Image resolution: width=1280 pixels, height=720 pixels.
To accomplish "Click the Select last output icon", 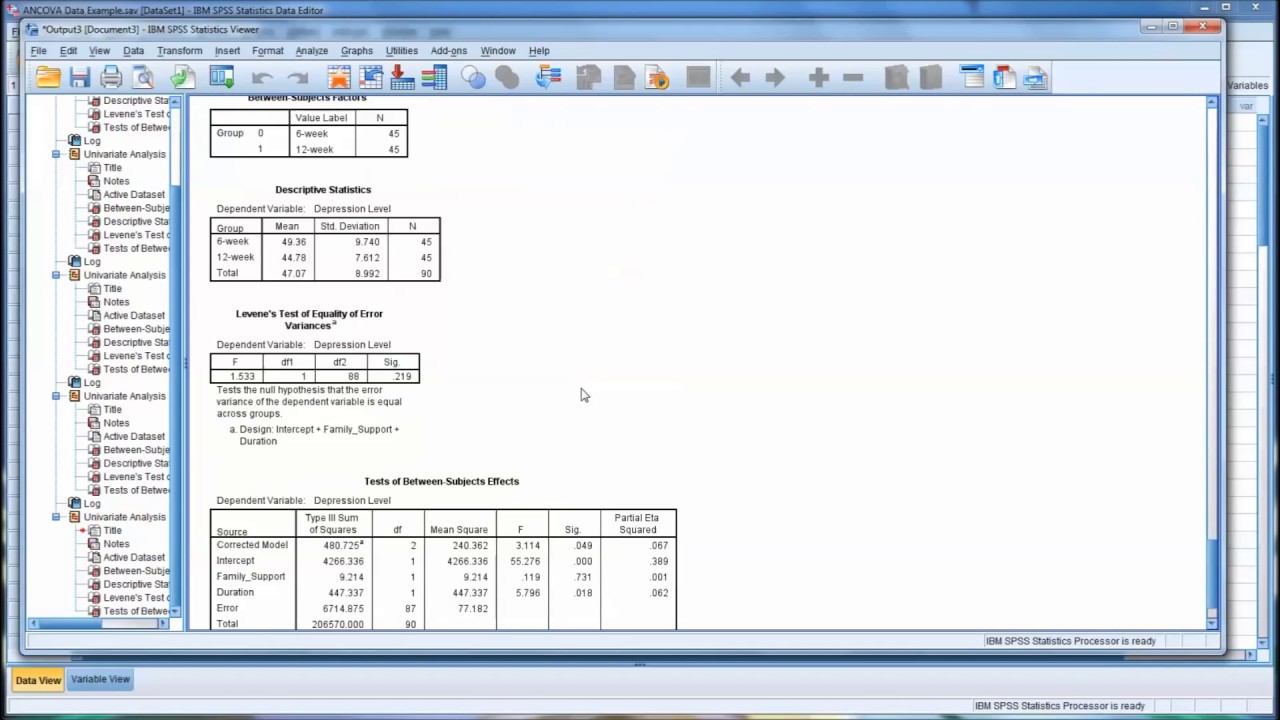I will pyautogui.click(x=549, y=78).
